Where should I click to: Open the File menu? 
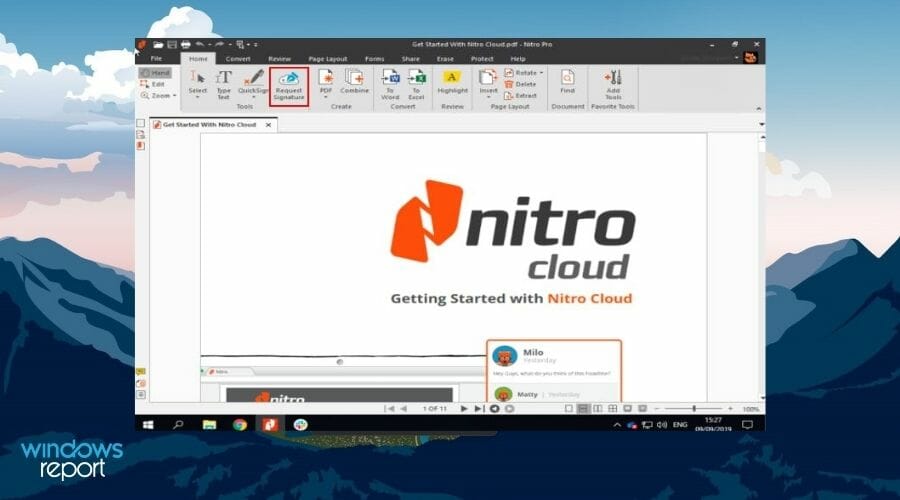click(x=156, y=59)
